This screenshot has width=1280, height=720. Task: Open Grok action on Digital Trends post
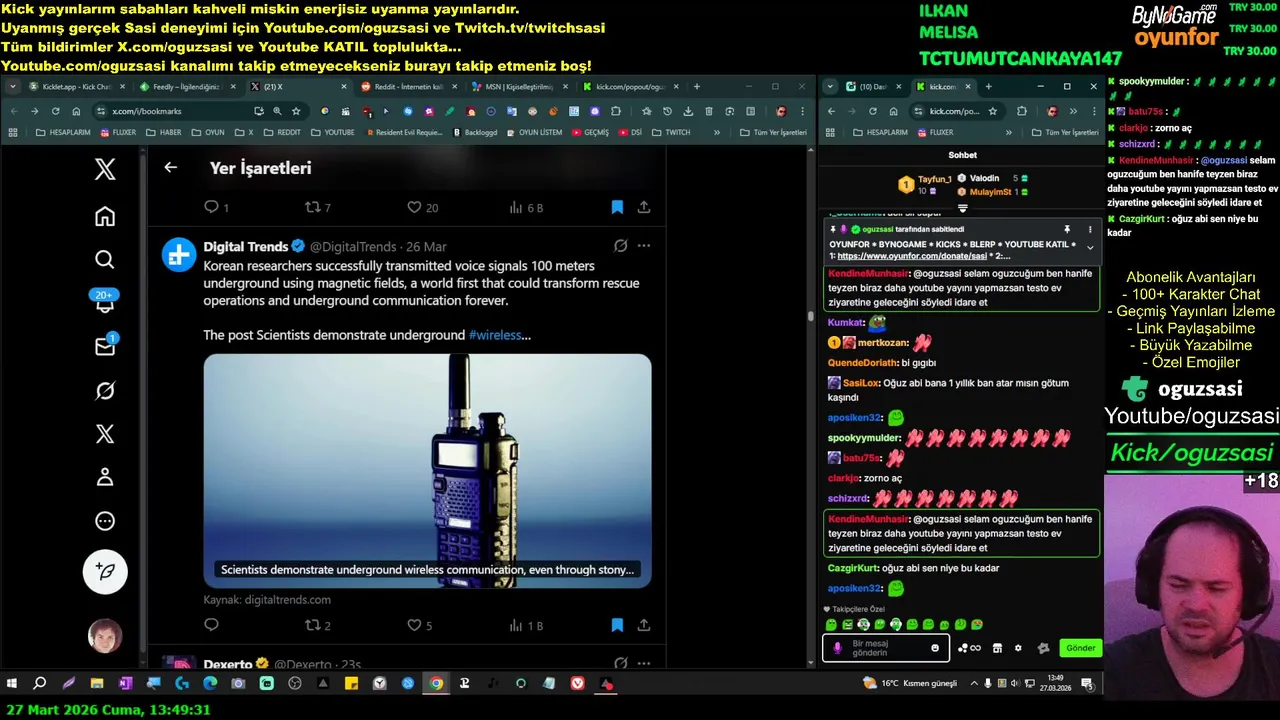click(621, 246)
